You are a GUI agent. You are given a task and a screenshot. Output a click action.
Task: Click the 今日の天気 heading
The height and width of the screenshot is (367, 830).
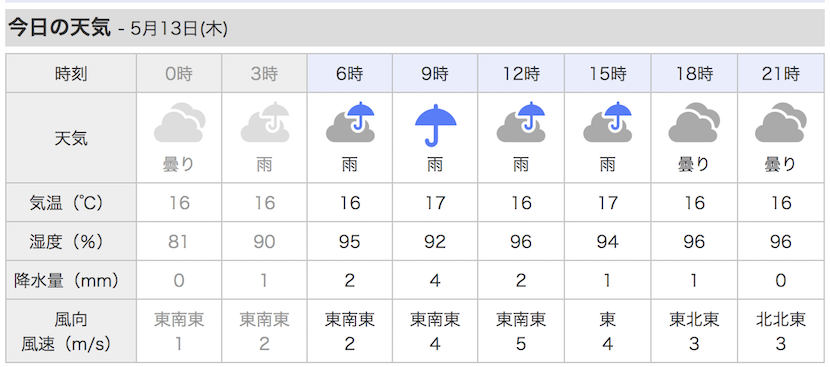(60, 28)
